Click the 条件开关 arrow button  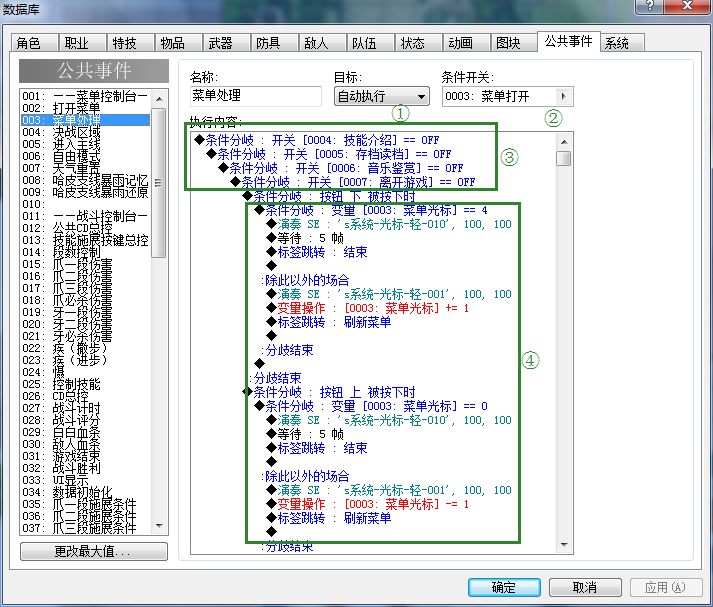coord(565,97)
